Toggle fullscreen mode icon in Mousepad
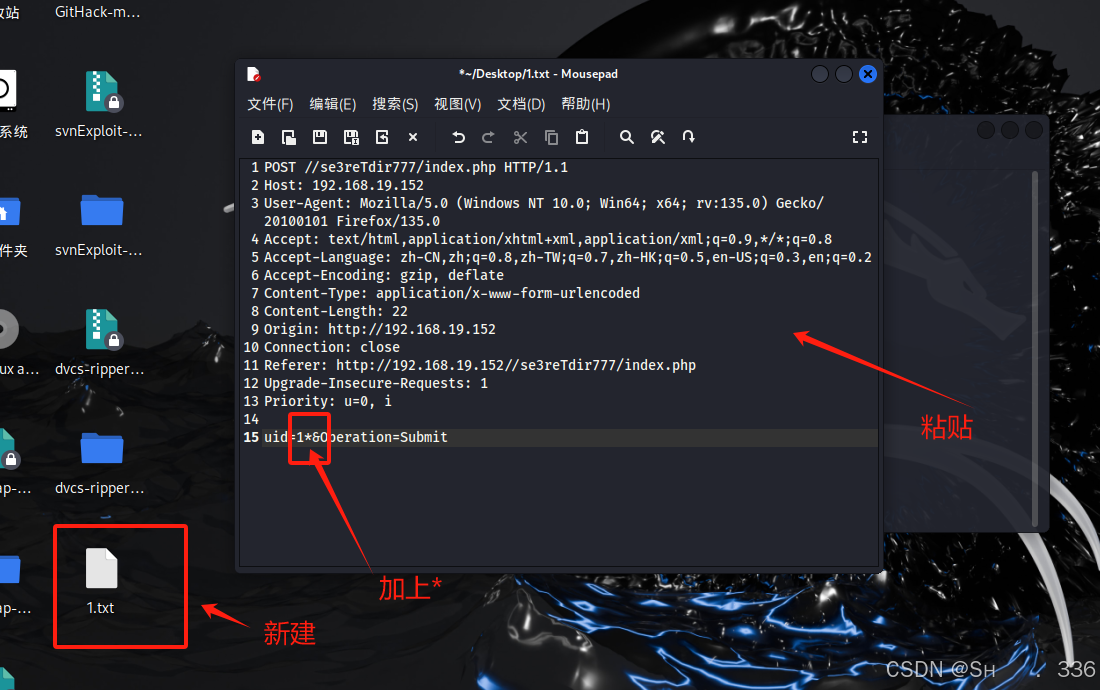The width and height of the screenshot is (1100, 690). 859,137
